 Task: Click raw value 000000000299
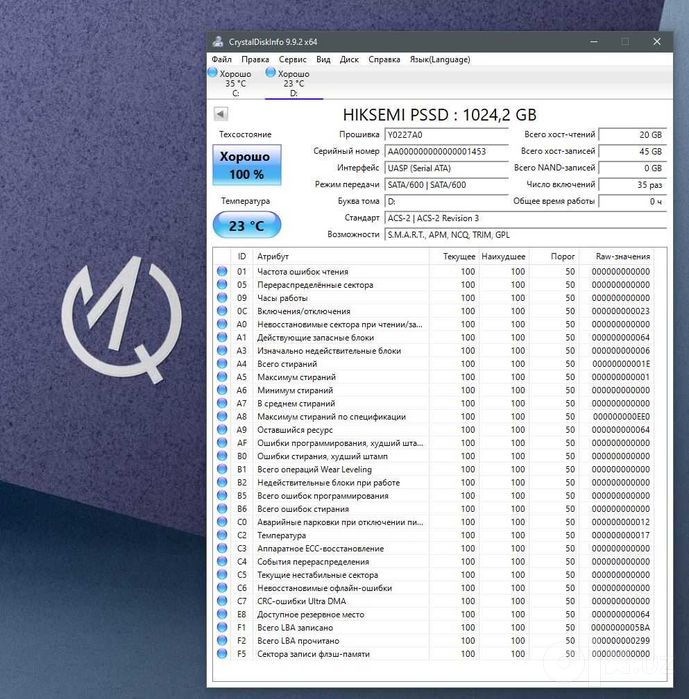[x=620, y=640]
